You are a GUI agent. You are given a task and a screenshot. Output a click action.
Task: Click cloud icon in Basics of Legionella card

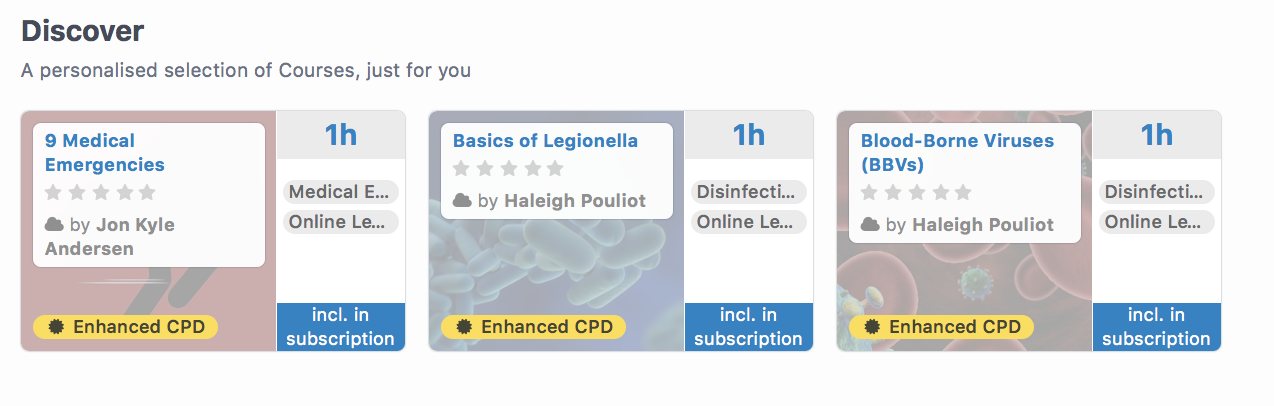click(462, 201)
